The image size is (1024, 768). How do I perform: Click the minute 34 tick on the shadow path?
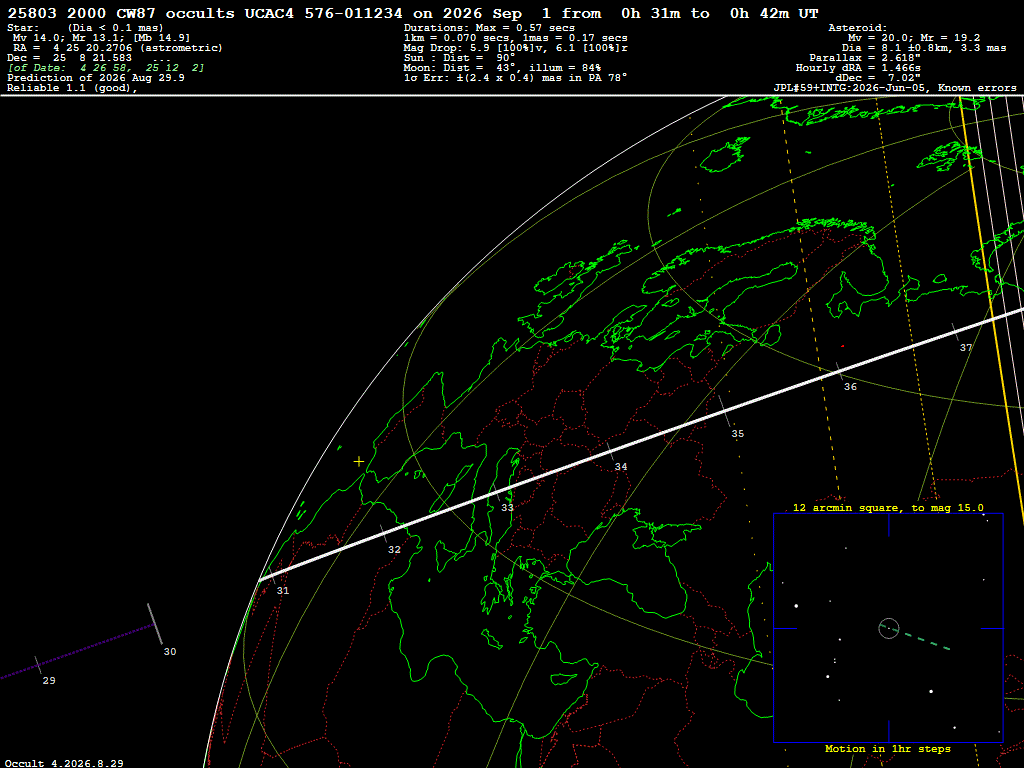point(611,451)
